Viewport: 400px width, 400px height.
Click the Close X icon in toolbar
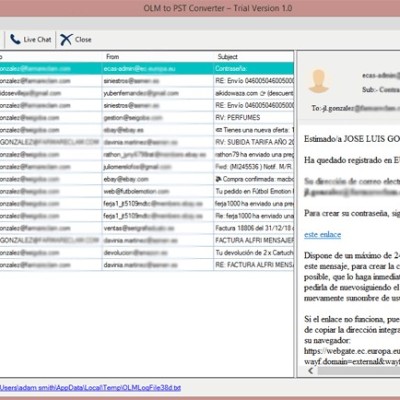pos(66,39)
